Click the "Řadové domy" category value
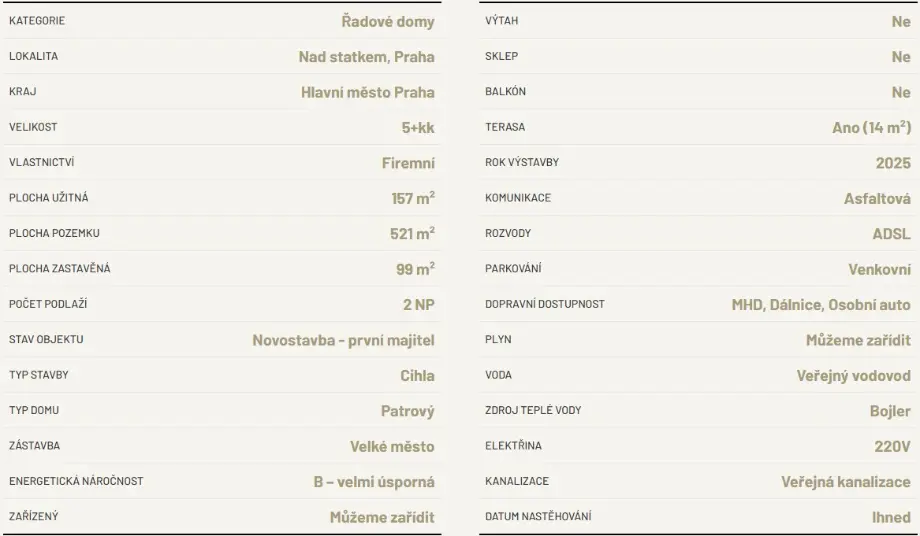Image resolution: width=920 pixels, height=536 pixels. [387, 21]
